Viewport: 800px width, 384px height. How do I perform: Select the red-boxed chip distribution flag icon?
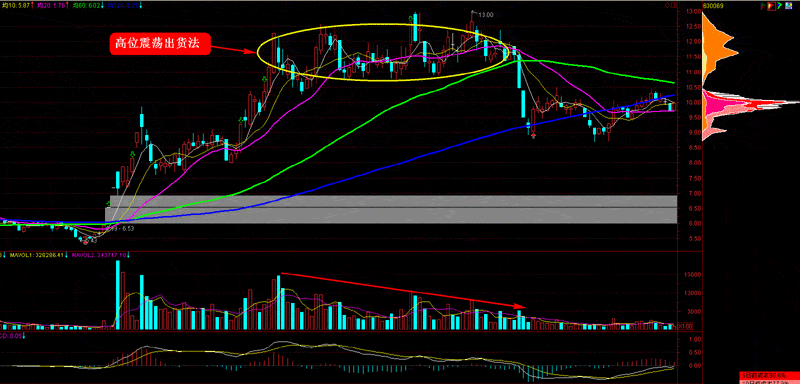click(x=771, y=6)
